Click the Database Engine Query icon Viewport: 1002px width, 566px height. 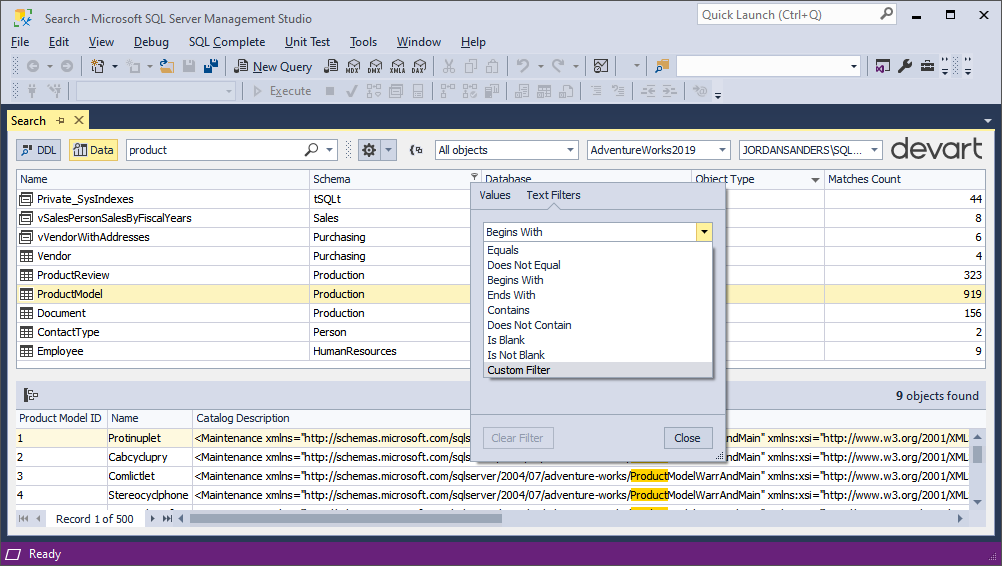(331, 66)
